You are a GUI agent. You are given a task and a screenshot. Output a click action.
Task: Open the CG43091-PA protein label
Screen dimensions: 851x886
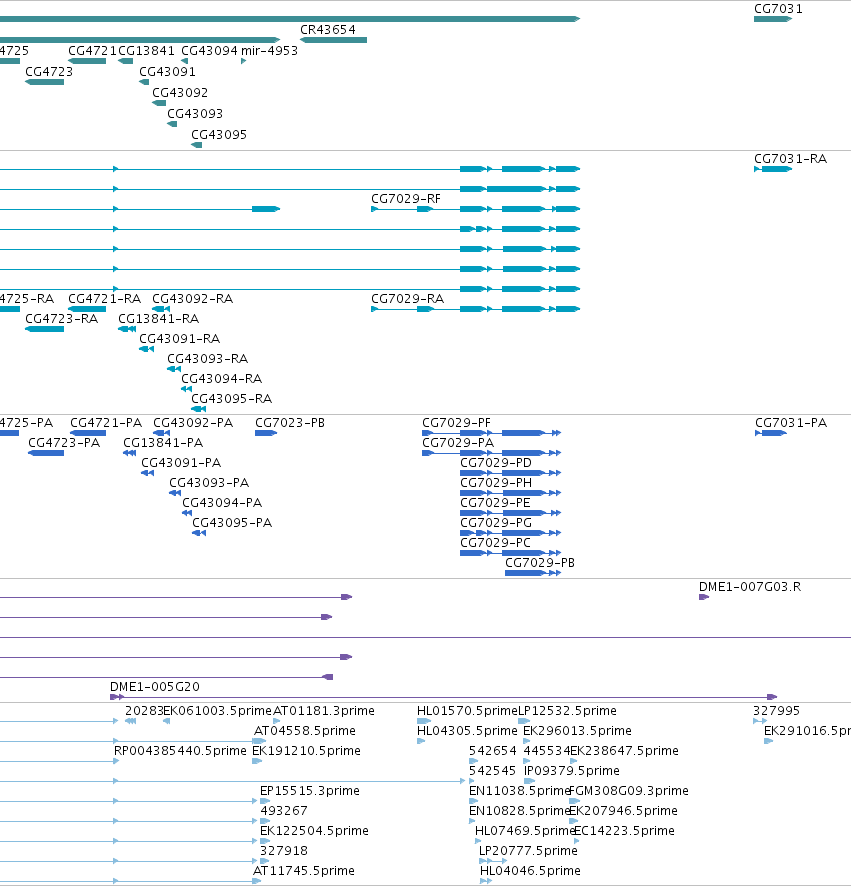181,463
